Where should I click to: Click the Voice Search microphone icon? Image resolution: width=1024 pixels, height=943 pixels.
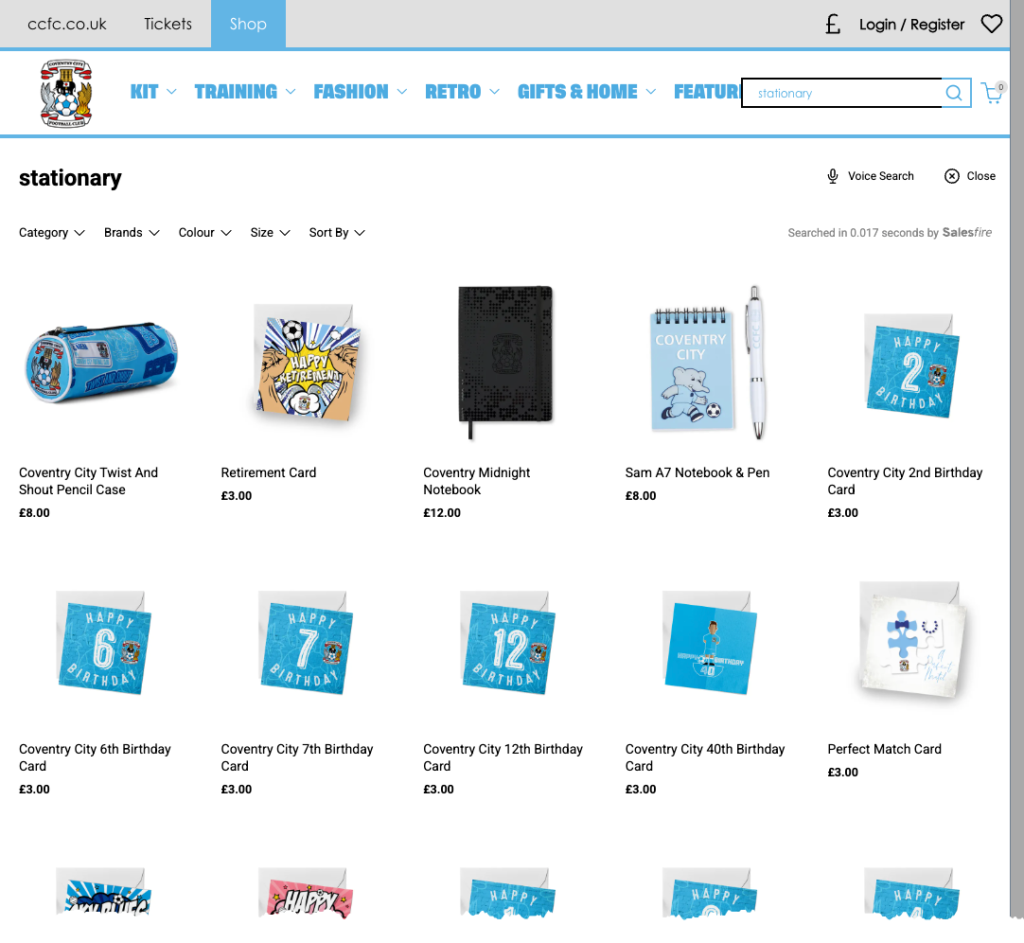pyautogui.click(x=833, y=176)
